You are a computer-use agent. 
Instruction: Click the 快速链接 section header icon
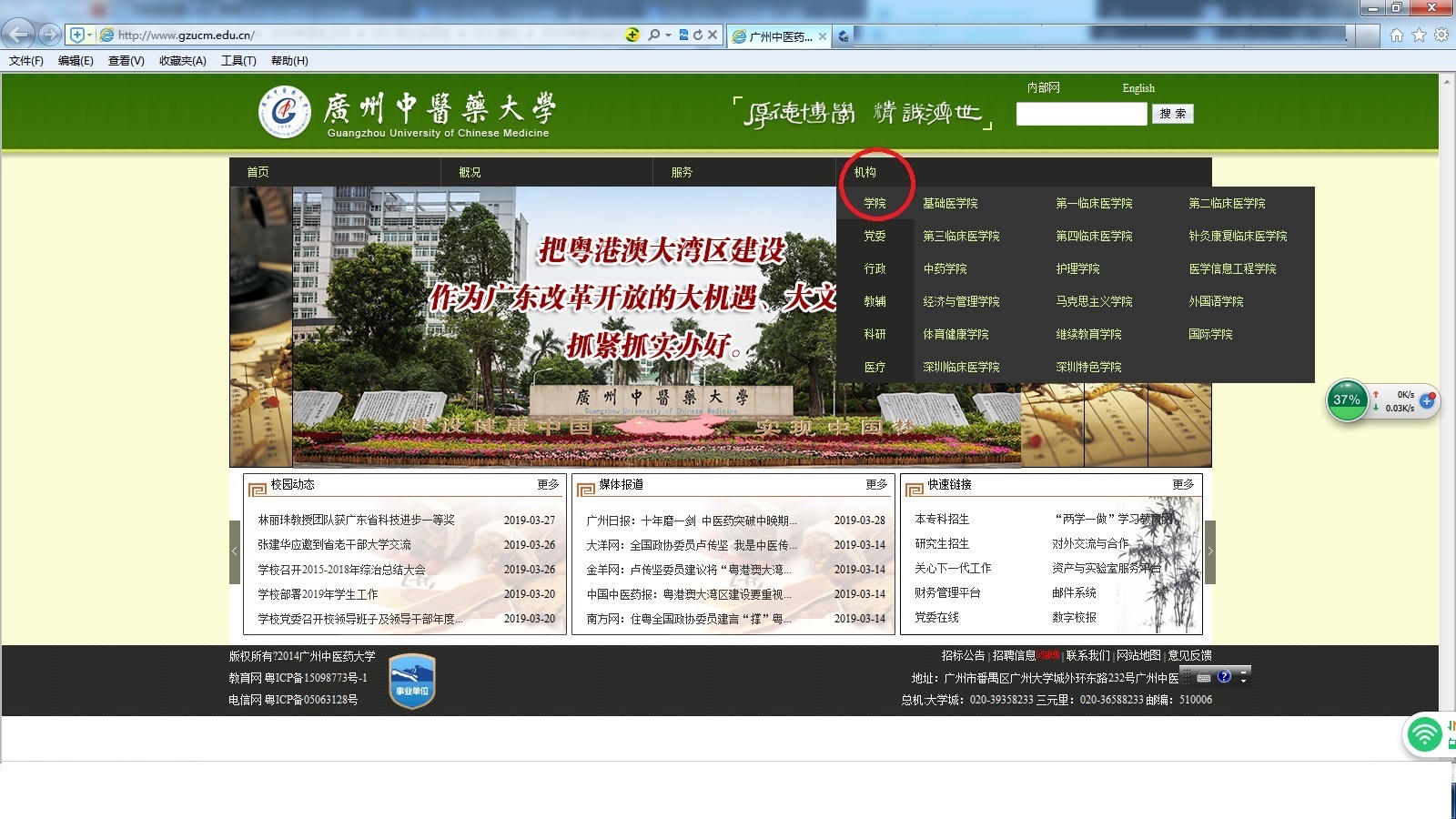(915, 488)
